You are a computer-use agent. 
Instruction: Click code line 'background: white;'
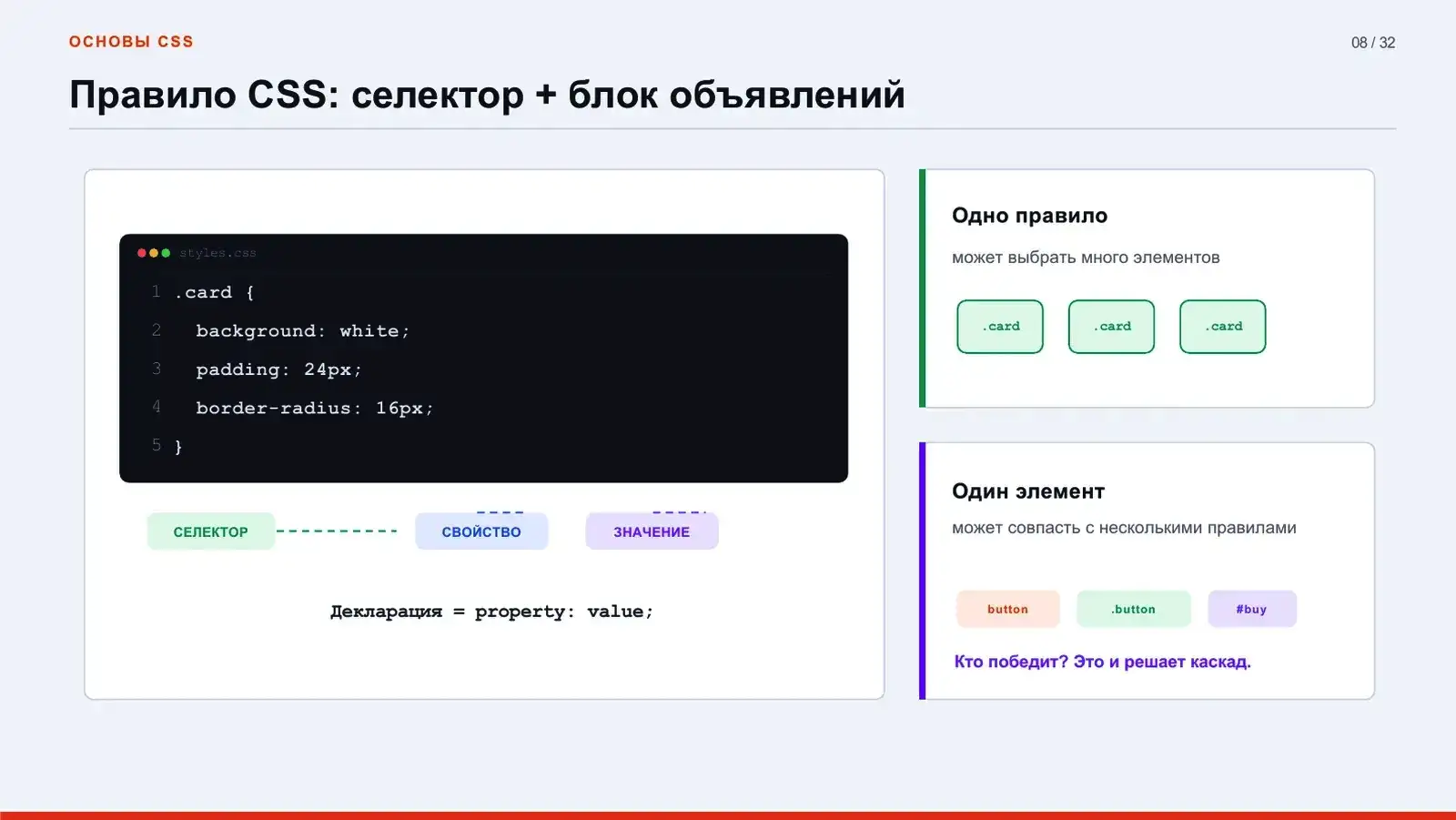[x=302, y=330]
